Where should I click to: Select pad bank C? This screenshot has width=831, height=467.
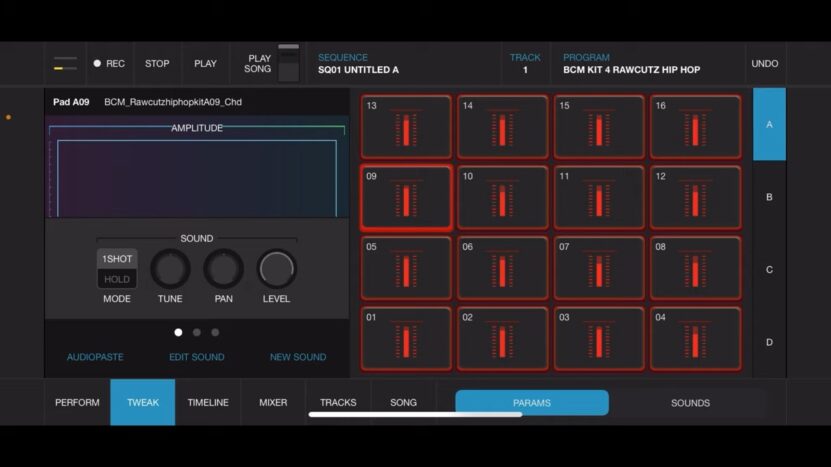769,270
